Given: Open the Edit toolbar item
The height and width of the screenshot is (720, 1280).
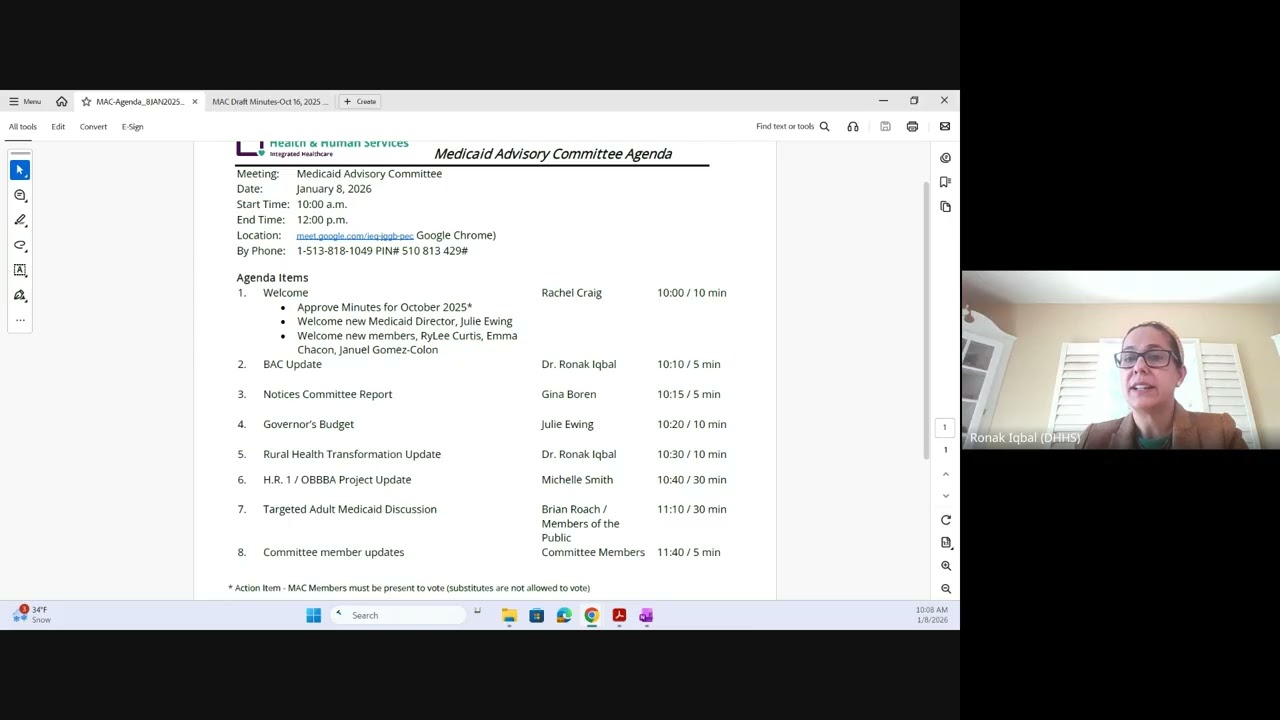Looking at the screenshot, I should click(58, 127).
